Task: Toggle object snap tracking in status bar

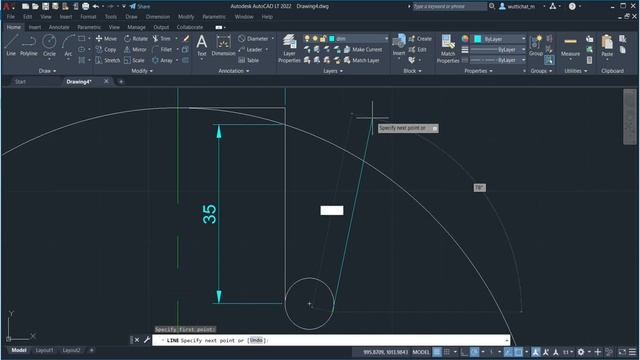Action: tap(508, 352)
